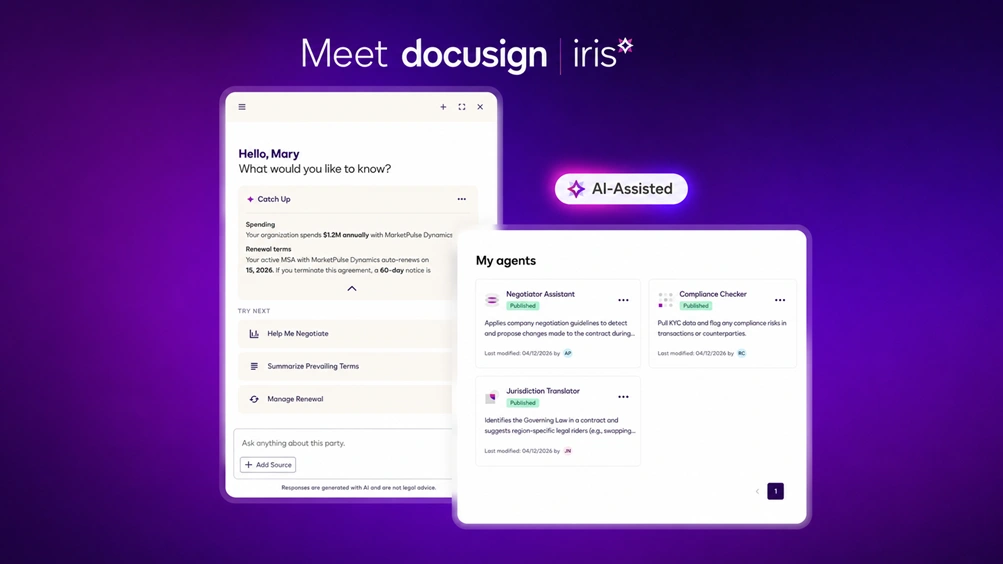
Task: Go to the previous page of agents
Action: point(757,491)
